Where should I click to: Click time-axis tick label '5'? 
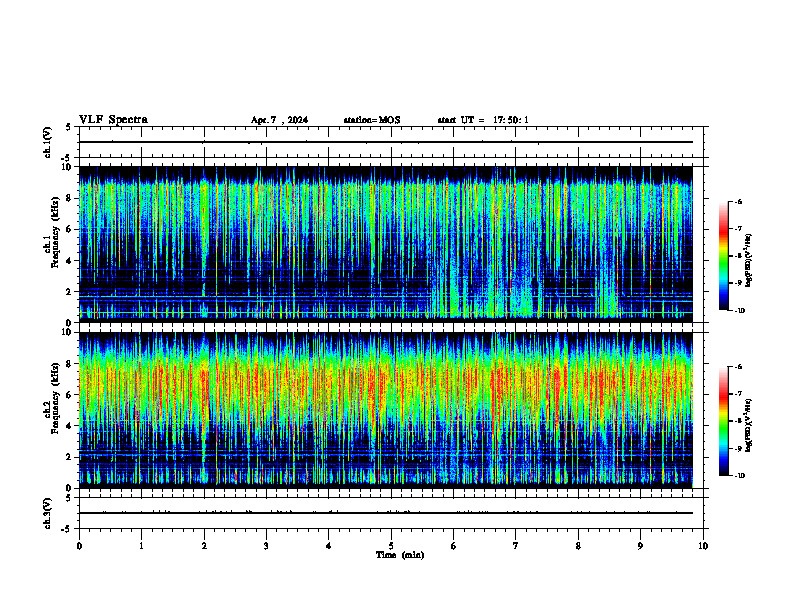tap(391, 546)
